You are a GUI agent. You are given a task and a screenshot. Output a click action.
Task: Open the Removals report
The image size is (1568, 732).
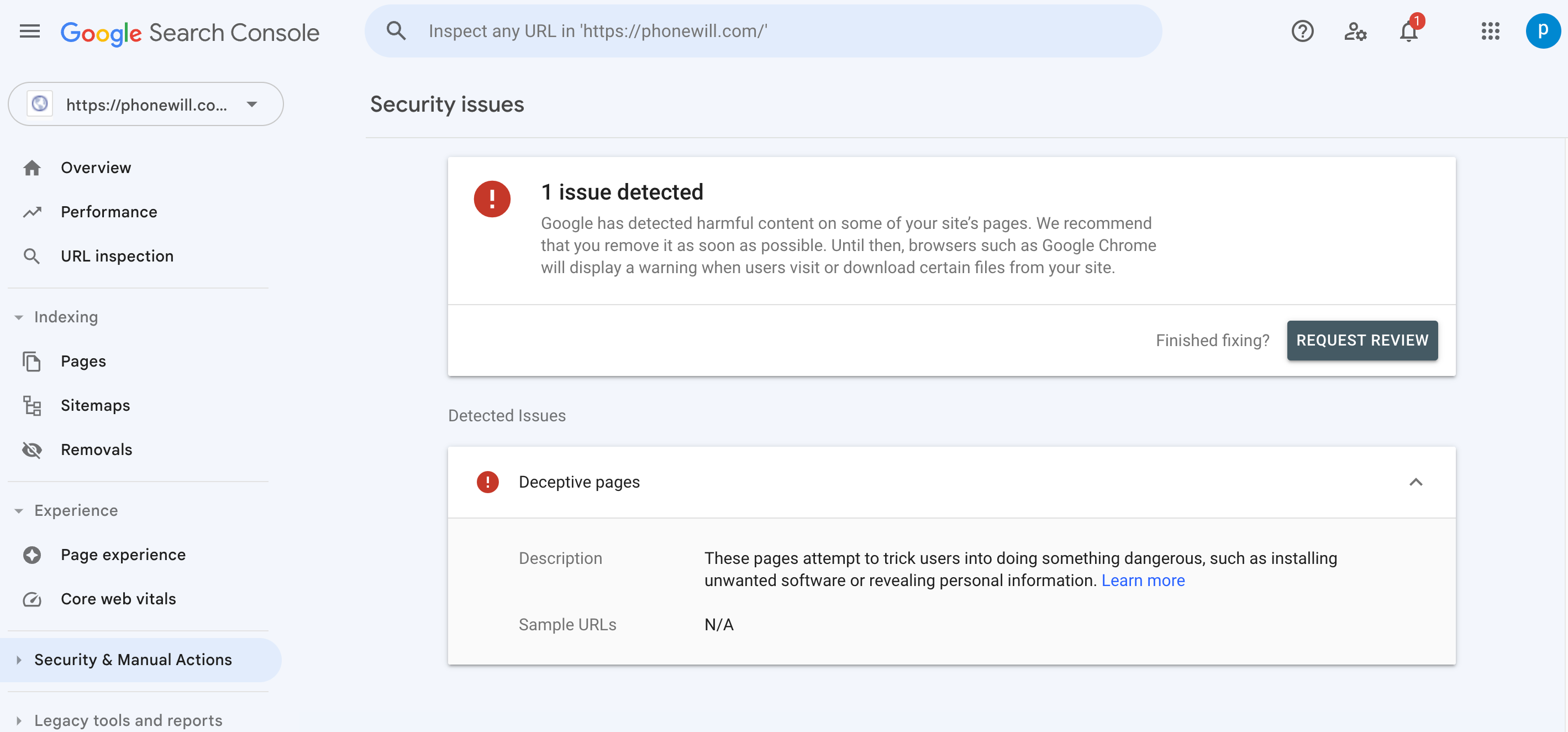(96, 449)
